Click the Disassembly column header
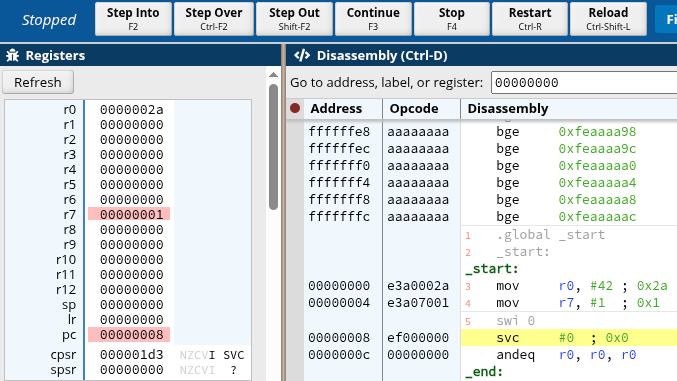The image size is (677, 381). [508, 108]
